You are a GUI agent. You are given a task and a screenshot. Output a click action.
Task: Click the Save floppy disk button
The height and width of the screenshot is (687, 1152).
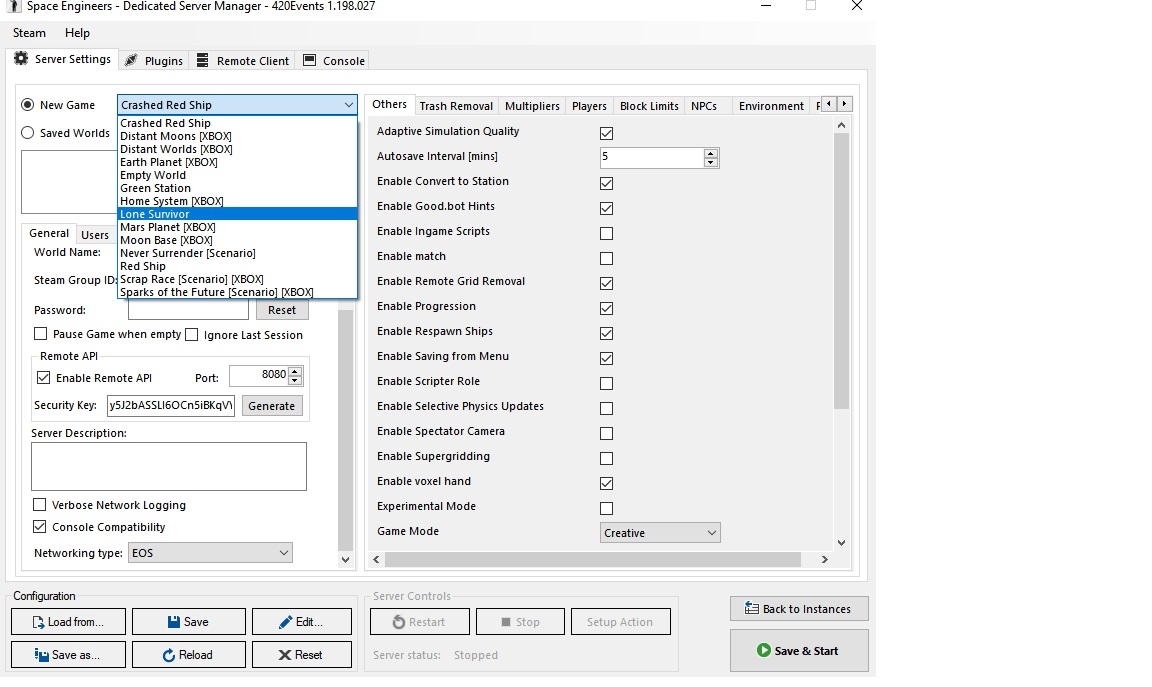[188, 622]
